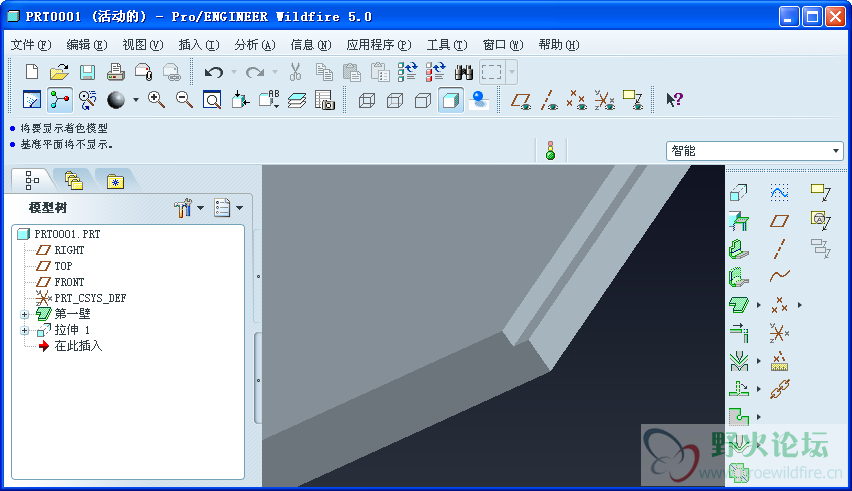The height and width of the screenshot is (491, 852).
Task: Zoom in with magnifier plus icon
Action: coord(156,100)
